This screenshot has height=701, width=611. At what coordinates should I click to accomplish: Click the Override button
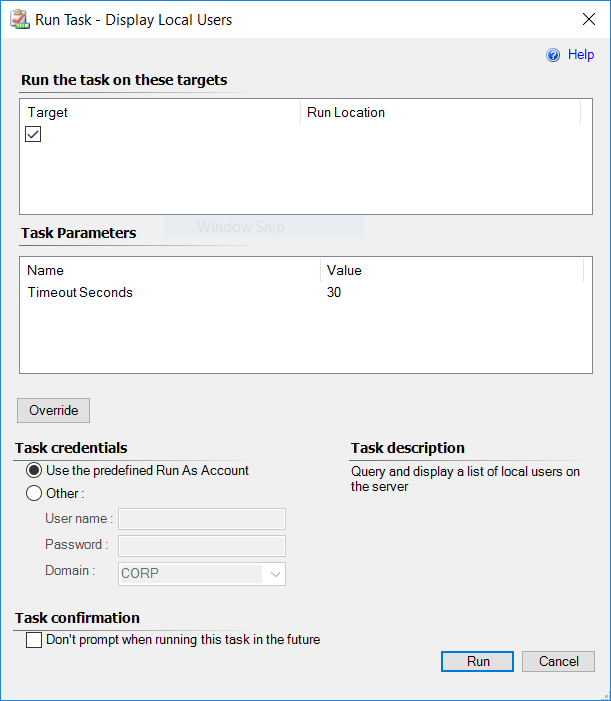pos(53,410)
